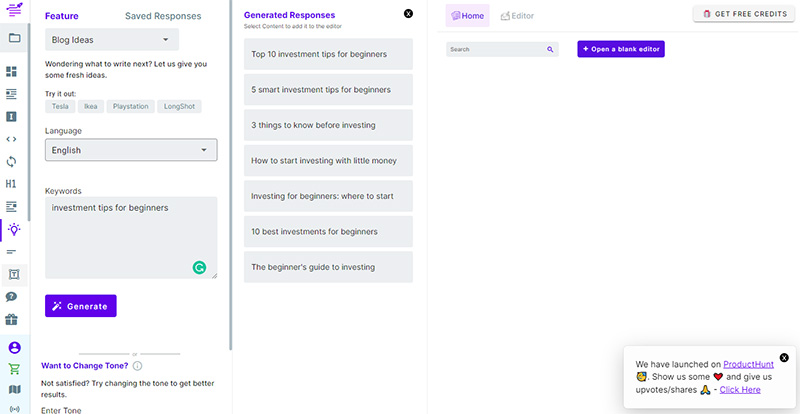Click the broadcast signal icon
The image size is (800, 414).
[15, 409]
